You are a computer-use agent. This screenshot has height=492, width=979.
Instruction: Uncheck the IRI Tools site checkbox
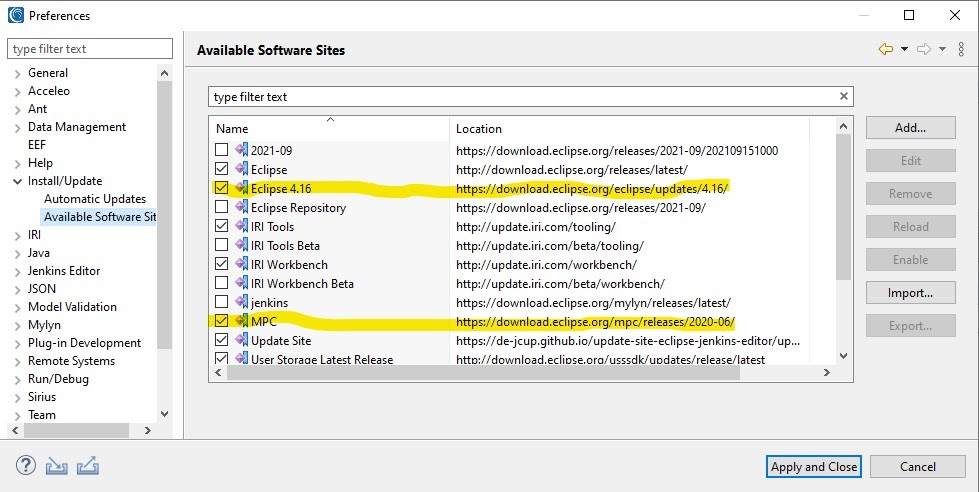pos(222,226)
